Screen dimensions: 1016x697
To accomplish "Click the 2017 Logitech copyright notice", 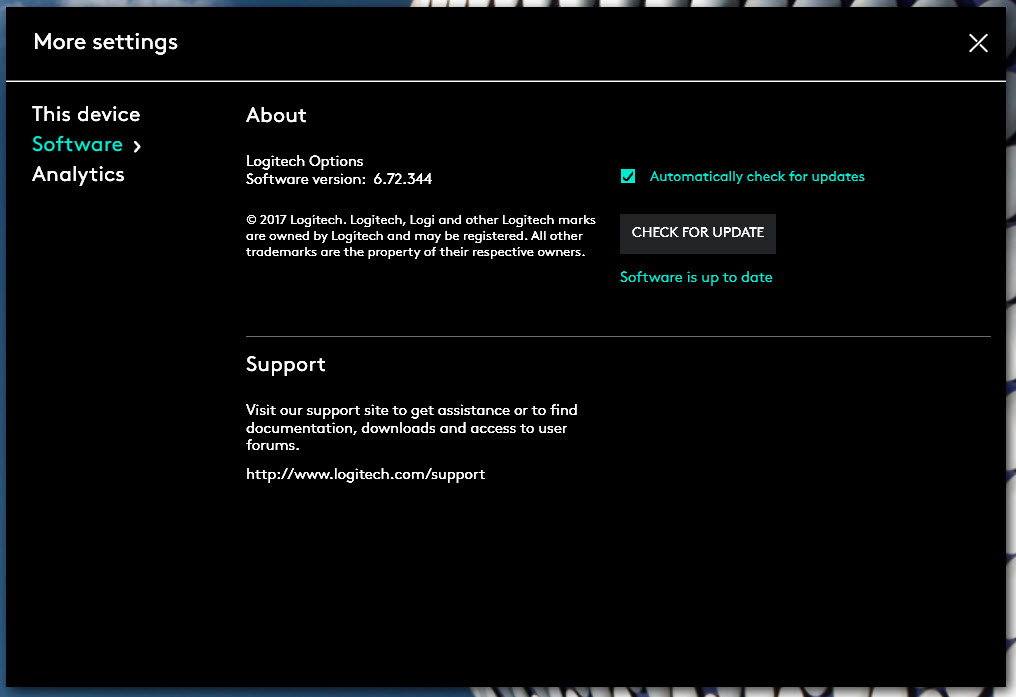I will click(421, 236).
